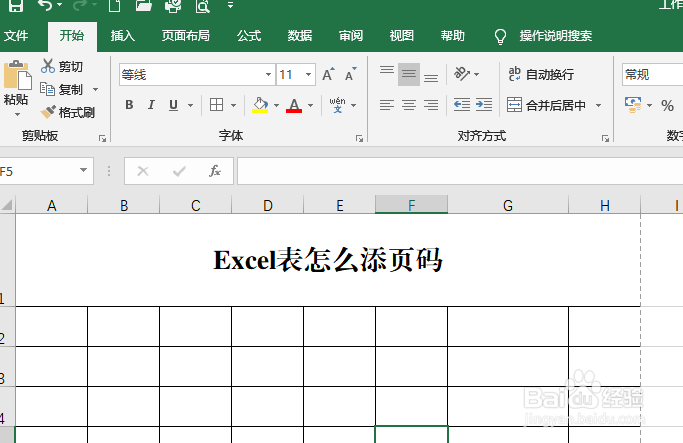The height and width of the screenshot is (443, 683).
Task: Open the 文件 menu tab
Action: coord(16,35)
